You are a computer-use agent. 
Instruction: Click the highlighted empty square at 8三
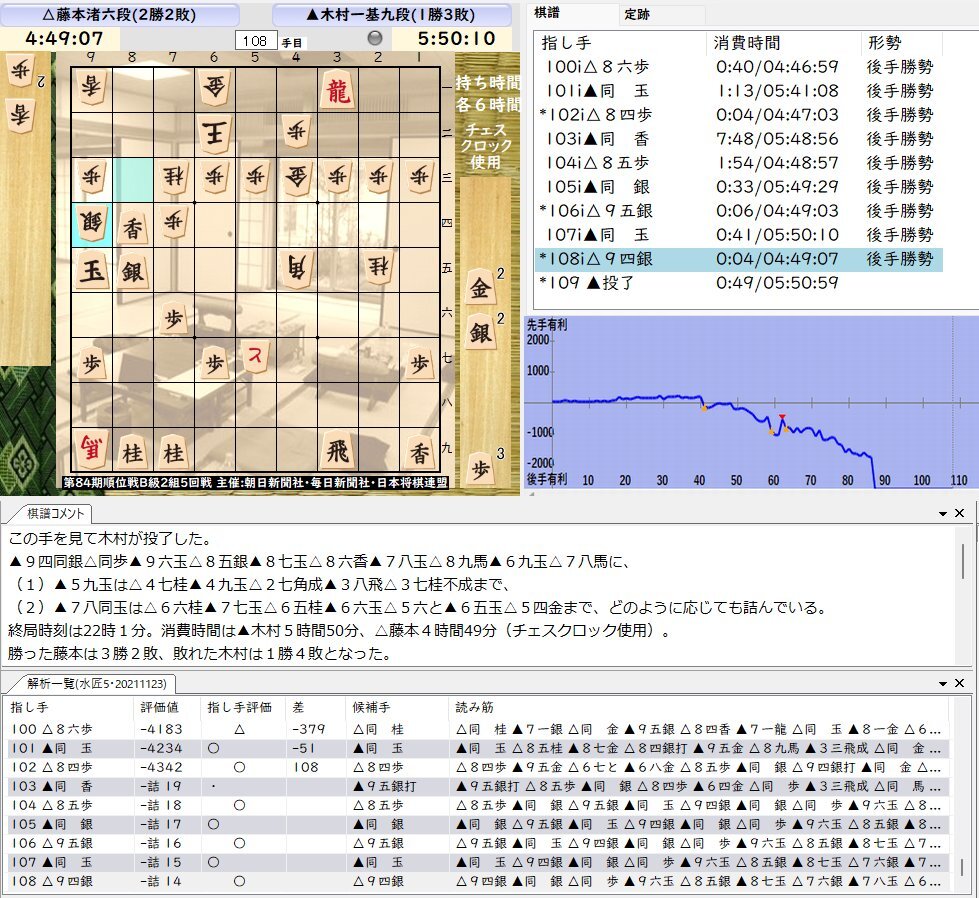tap(133, 180)
